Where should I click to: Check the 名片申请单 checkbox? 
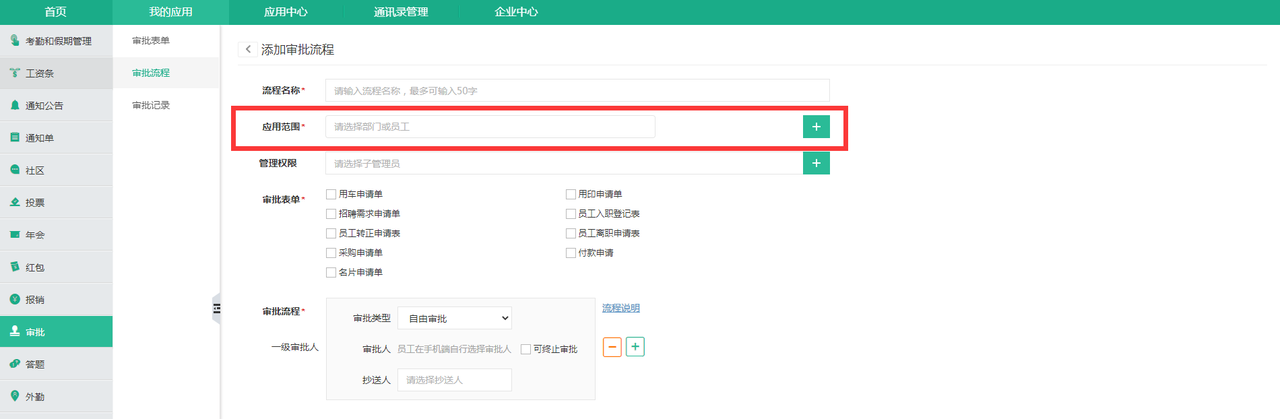point(331,272)
